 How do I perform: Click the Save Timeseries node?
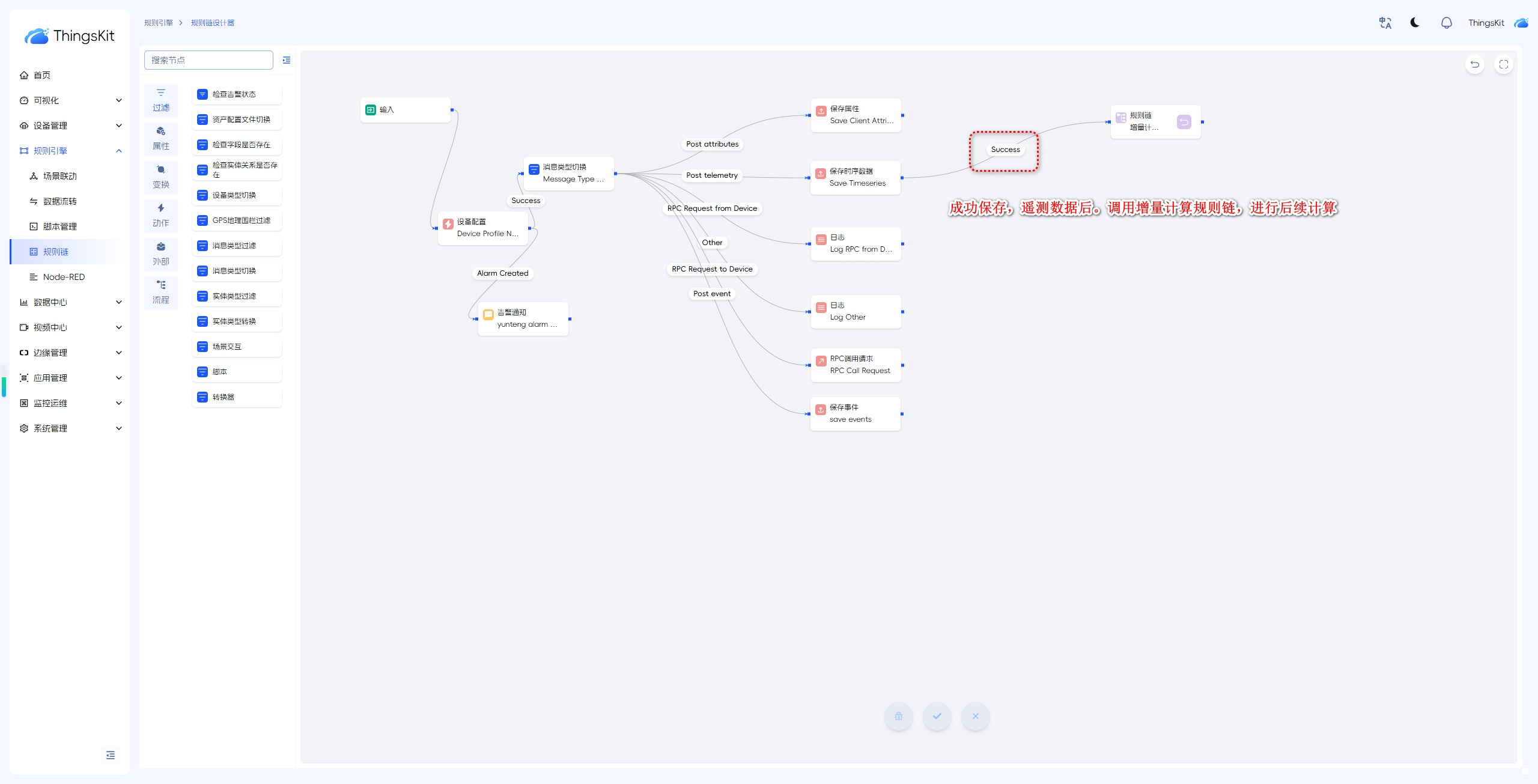[855, 177]
